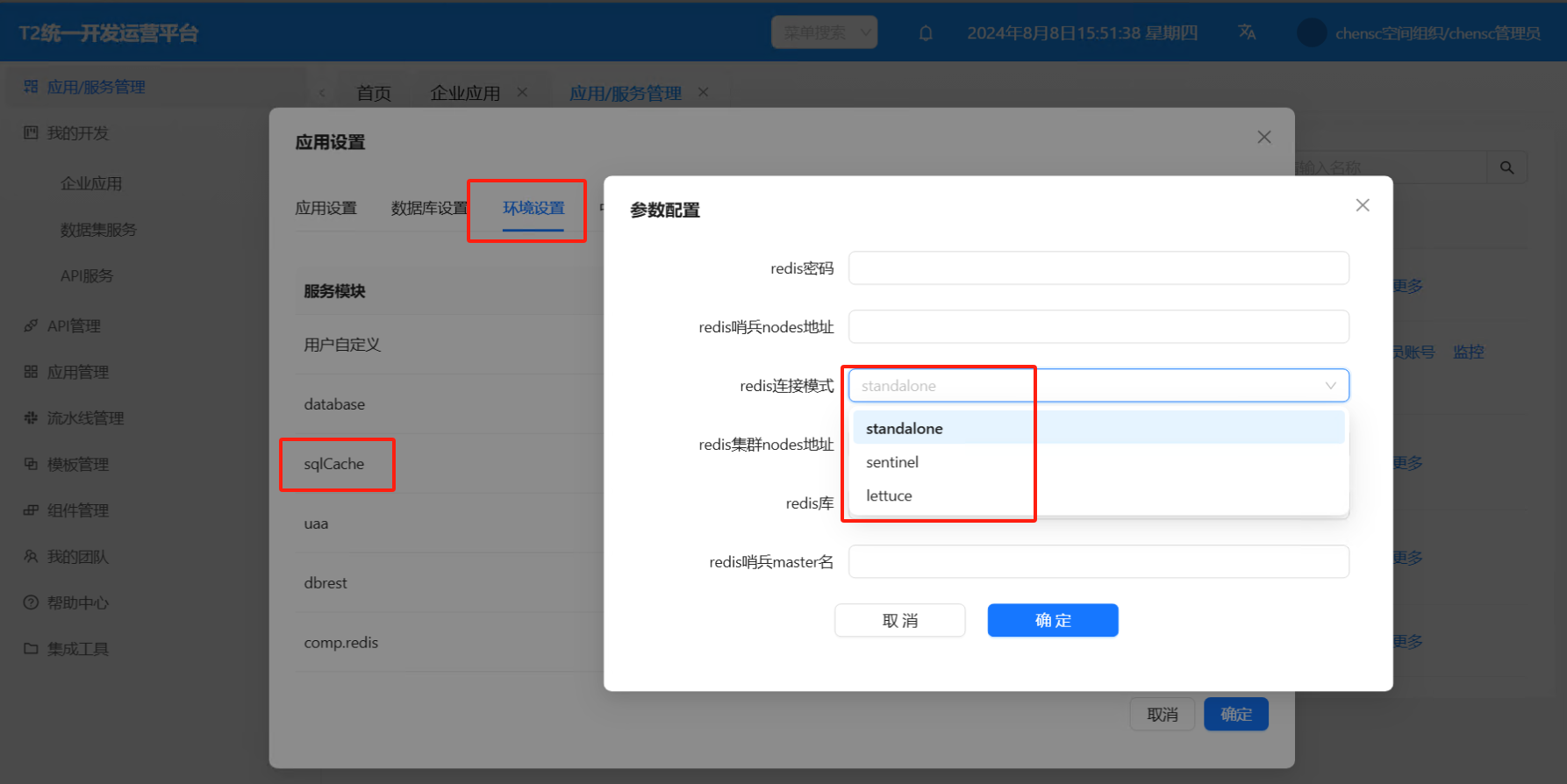Close the 参数配置 dialog

pyautogui.click(x=1363, y=205)
